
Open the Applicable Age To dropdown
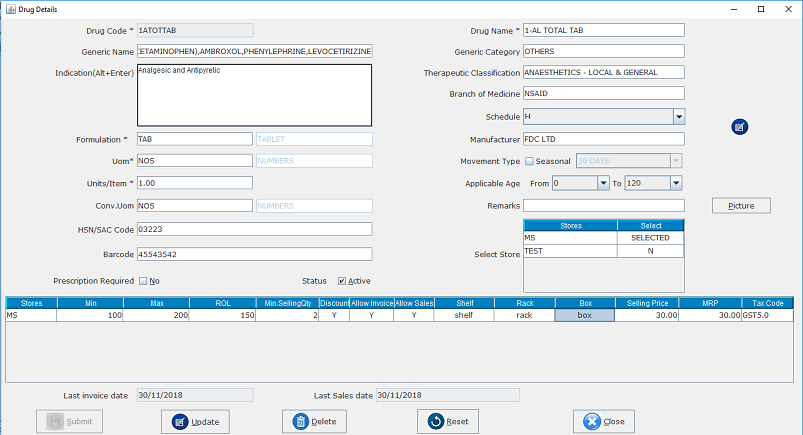pos(677,183)
